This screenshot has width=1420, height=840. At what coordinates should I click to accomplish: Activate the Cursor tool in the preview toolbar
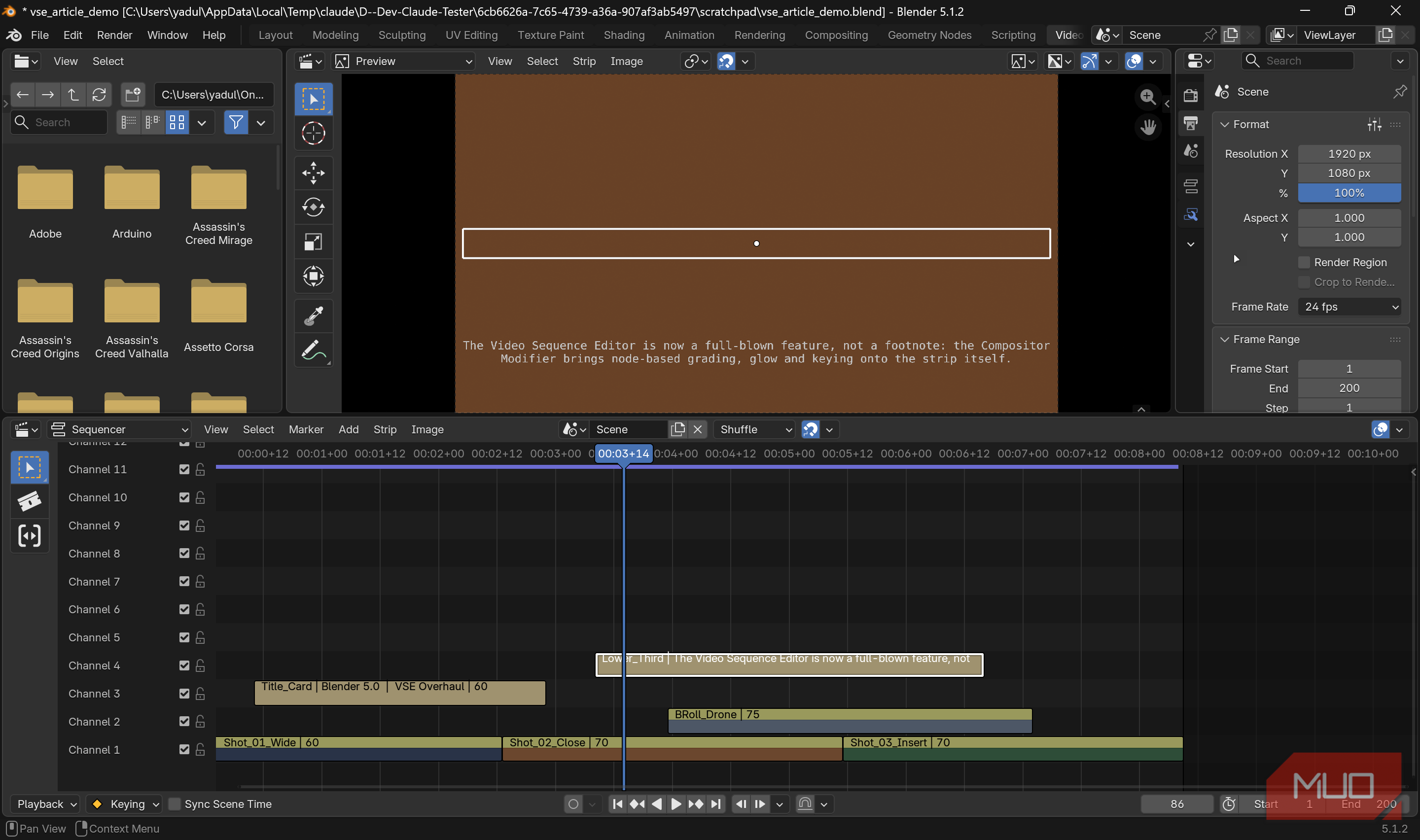click(313, 134)
